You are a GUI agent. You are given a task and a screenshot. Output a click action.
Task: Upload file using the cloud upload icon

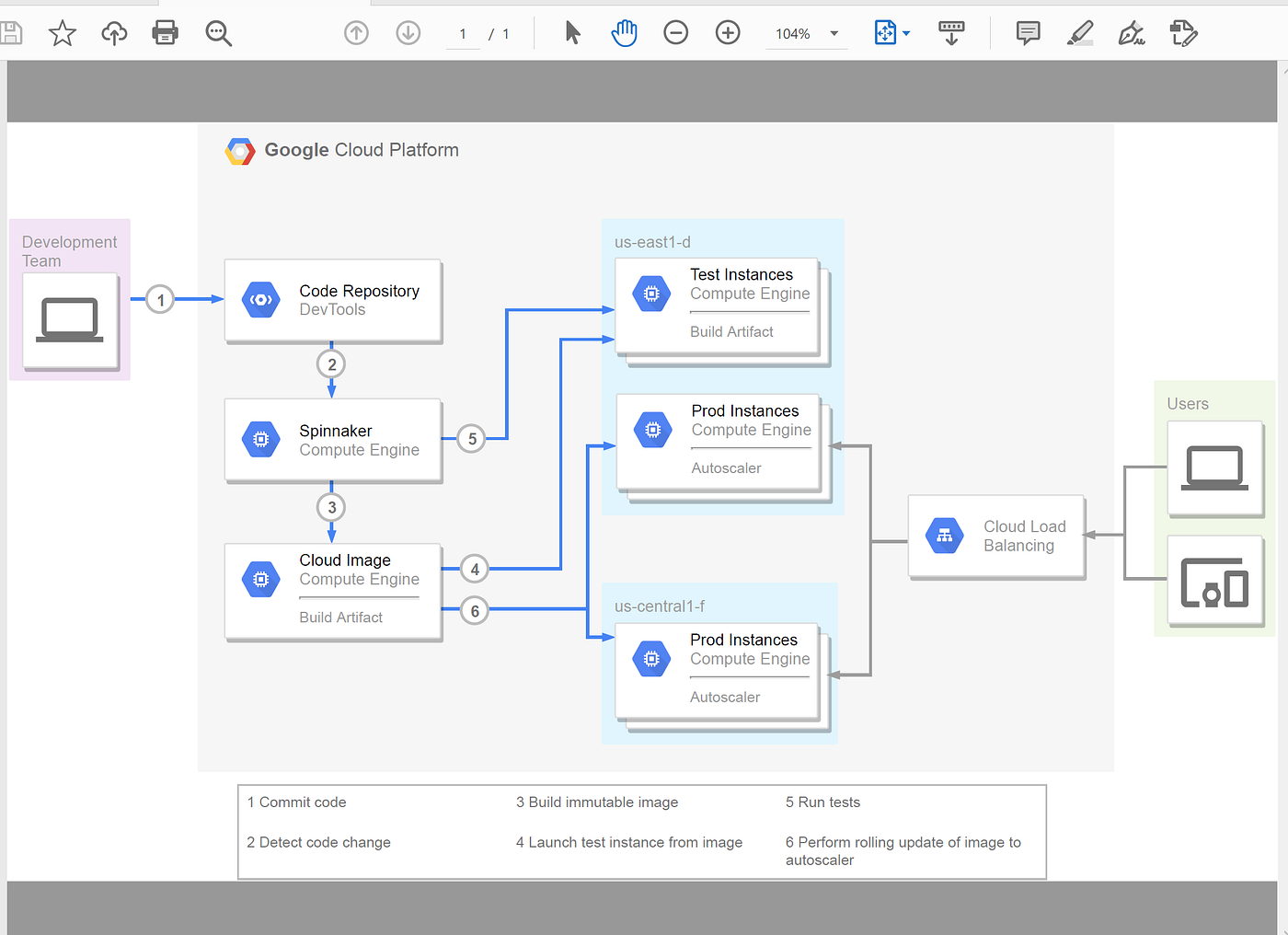(x=114, y=34)
